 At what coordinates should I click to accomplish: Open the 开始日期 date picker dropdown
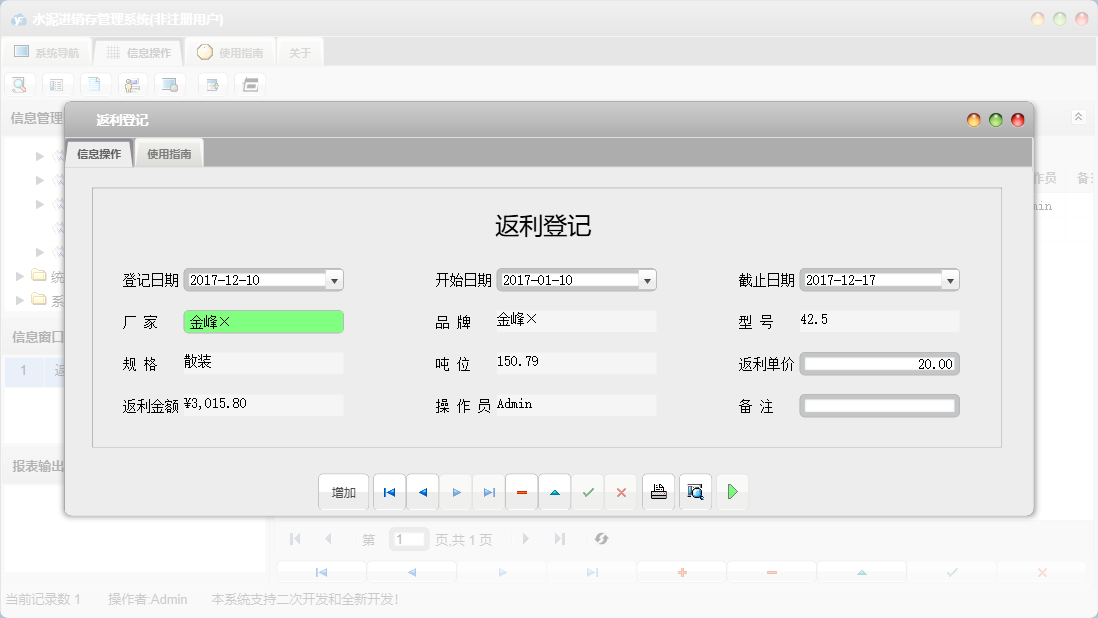(x=648, y=280)
